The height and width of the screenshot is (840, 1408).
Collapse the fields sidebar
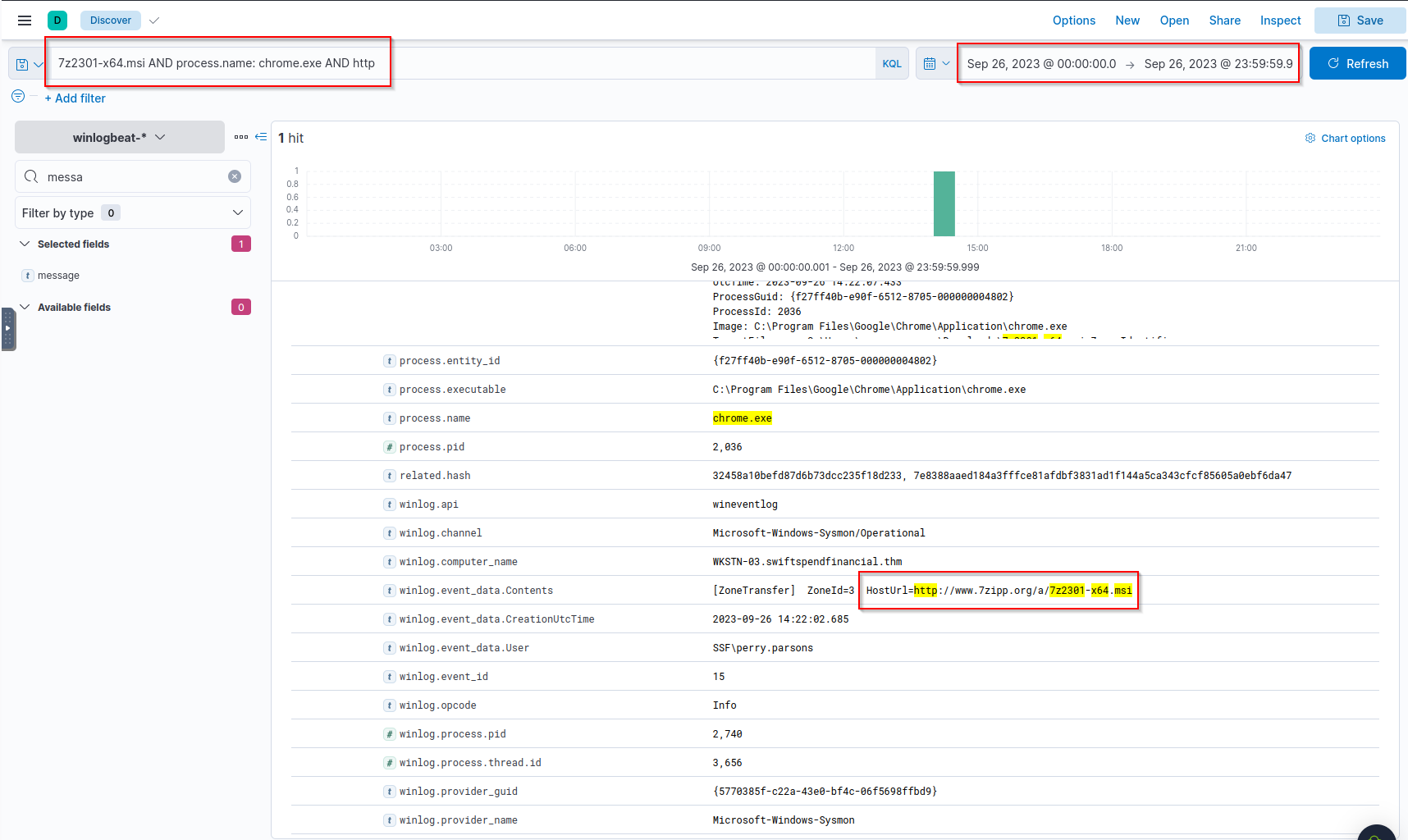[261, 137]
